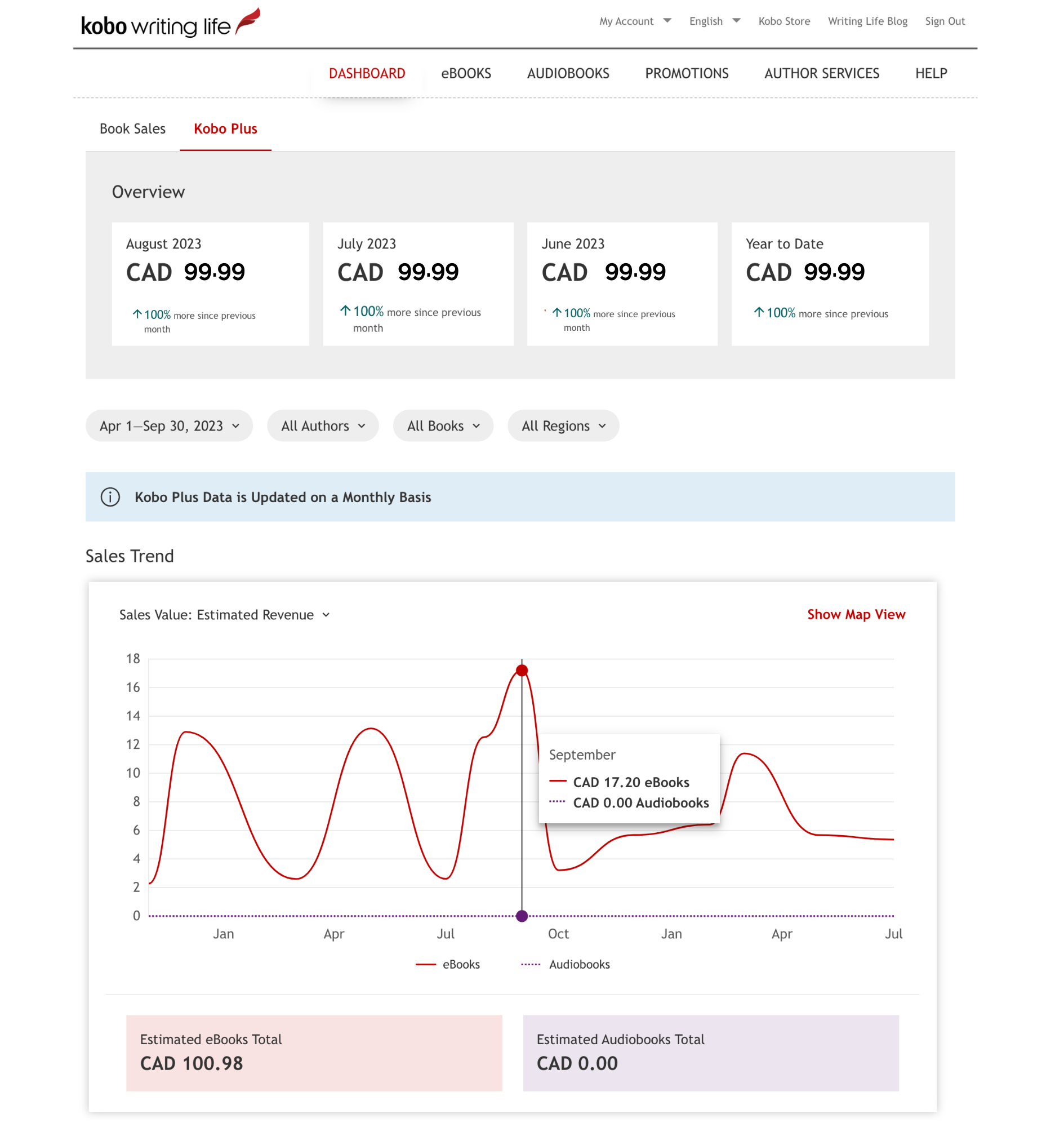
Task: Open Sales Value: Estimated Revenue dropdown
Action: point(225,615)
